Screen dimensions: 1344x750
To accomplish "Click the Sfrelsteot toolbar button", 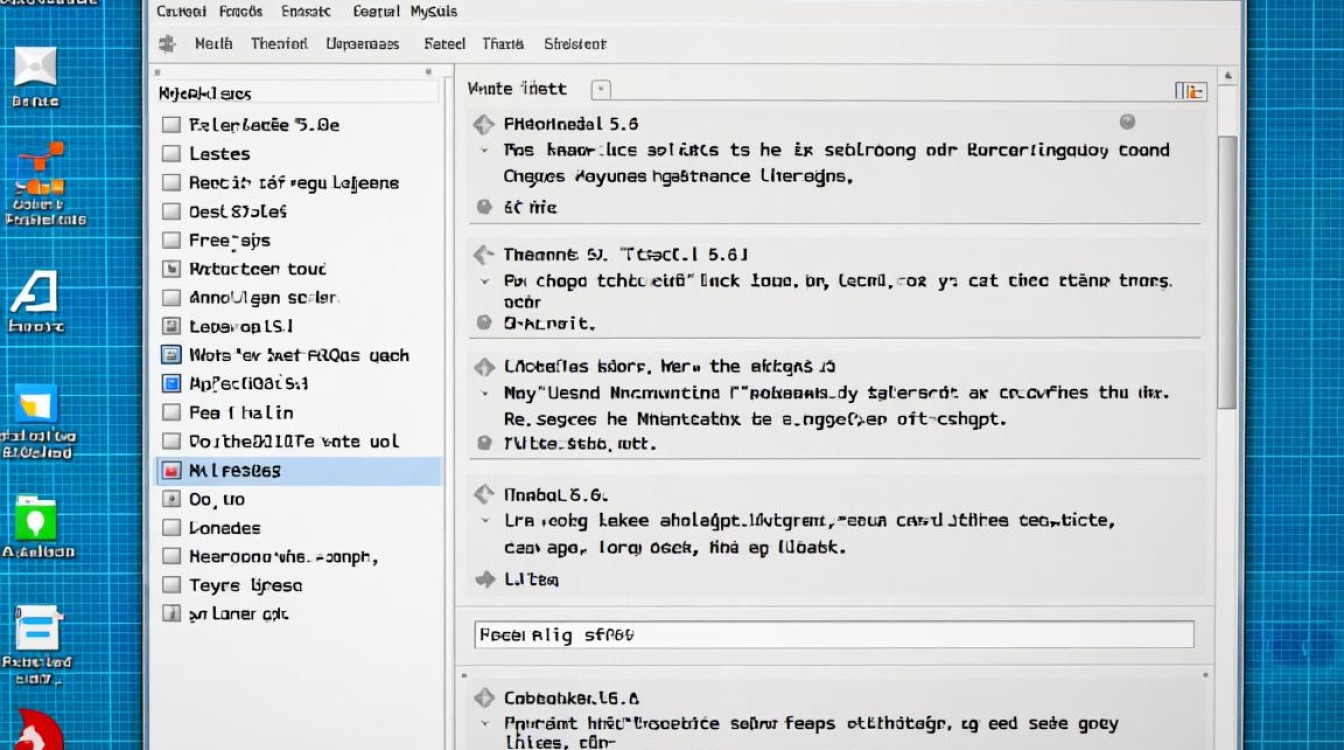I will pyautogui.click(x=575, y=44).
